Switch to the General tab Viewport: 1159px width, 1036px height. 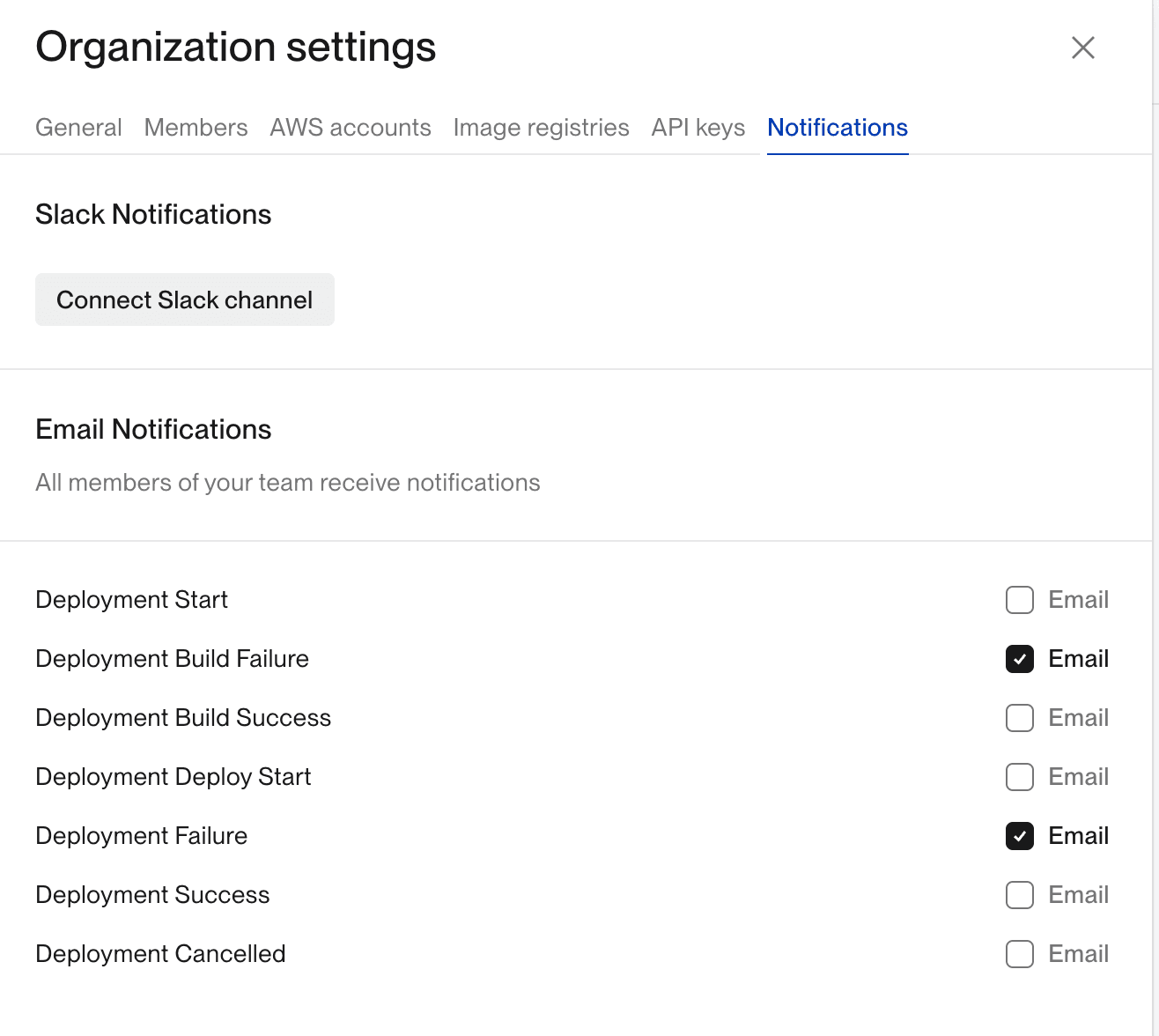pos(78,128)
